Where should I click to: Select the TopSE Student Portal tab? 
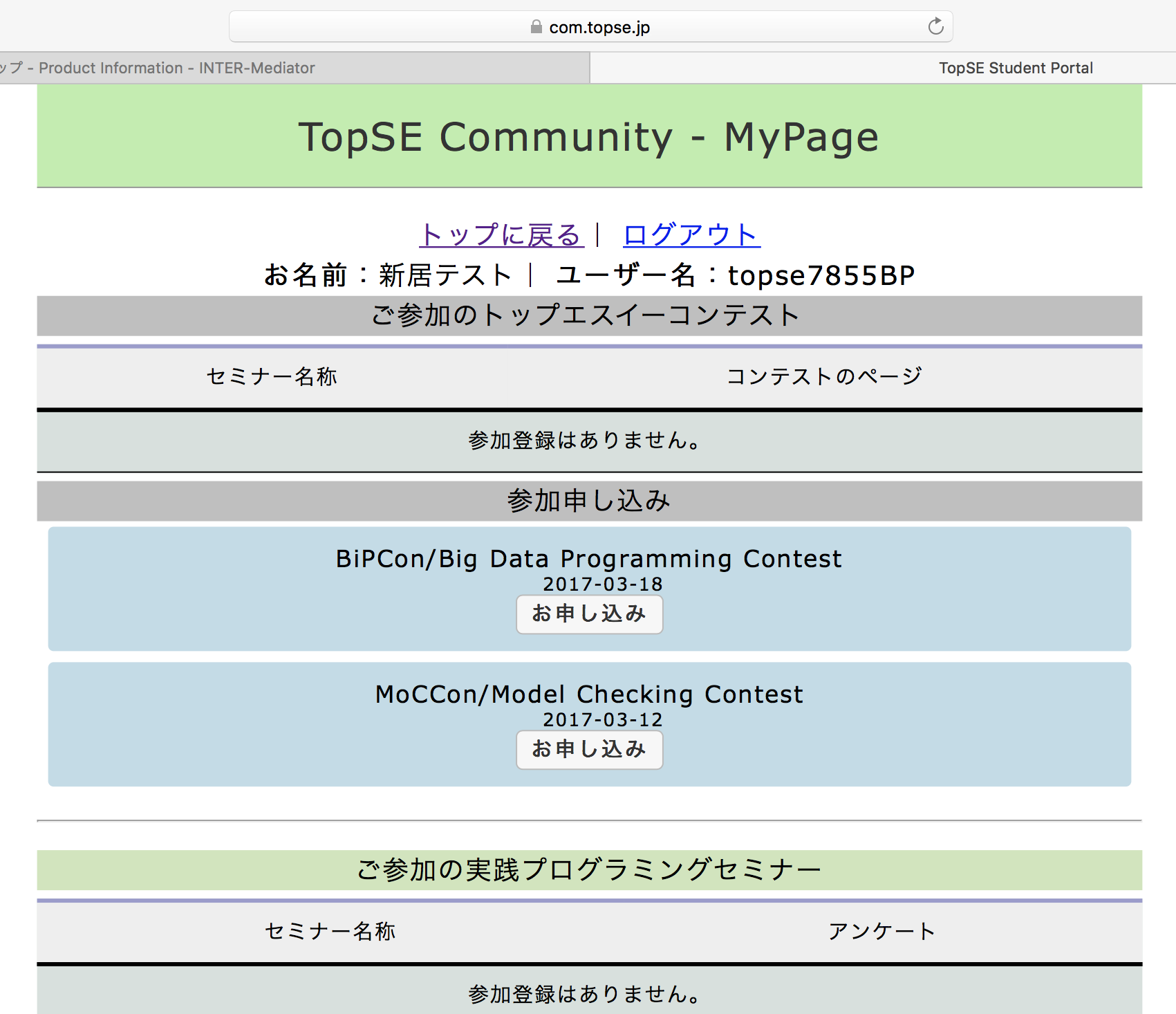point(1015,68)
